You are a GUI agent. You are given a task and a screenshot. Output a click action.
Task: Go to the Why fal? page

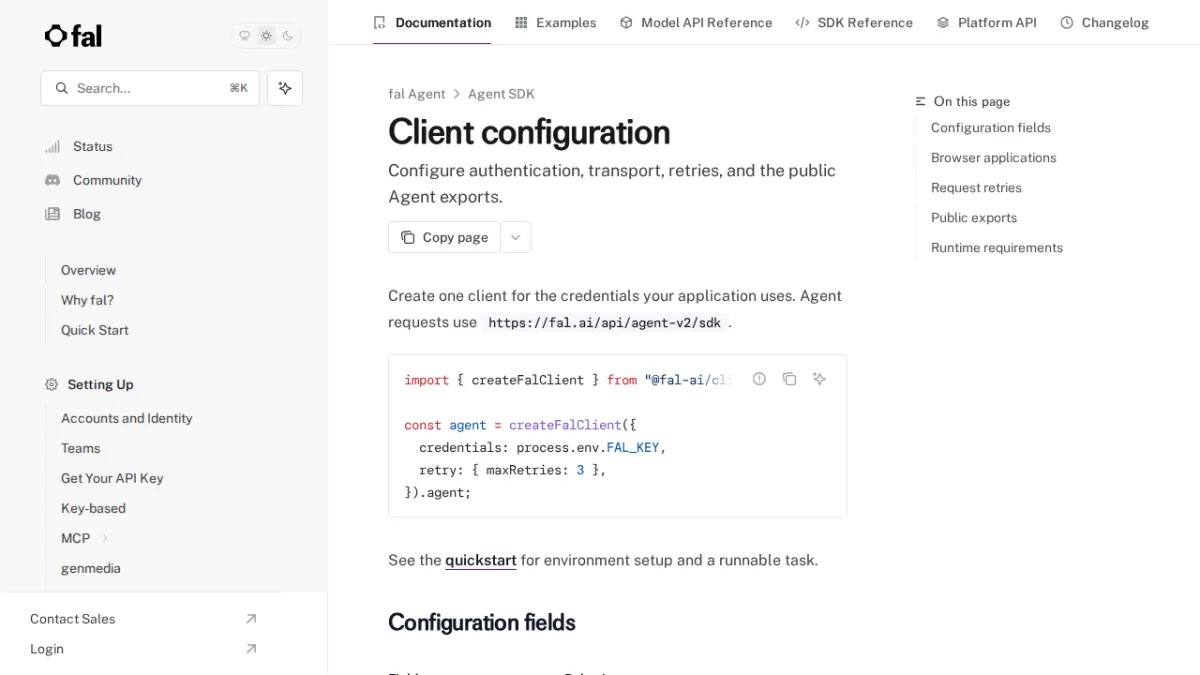coord(87,300)
